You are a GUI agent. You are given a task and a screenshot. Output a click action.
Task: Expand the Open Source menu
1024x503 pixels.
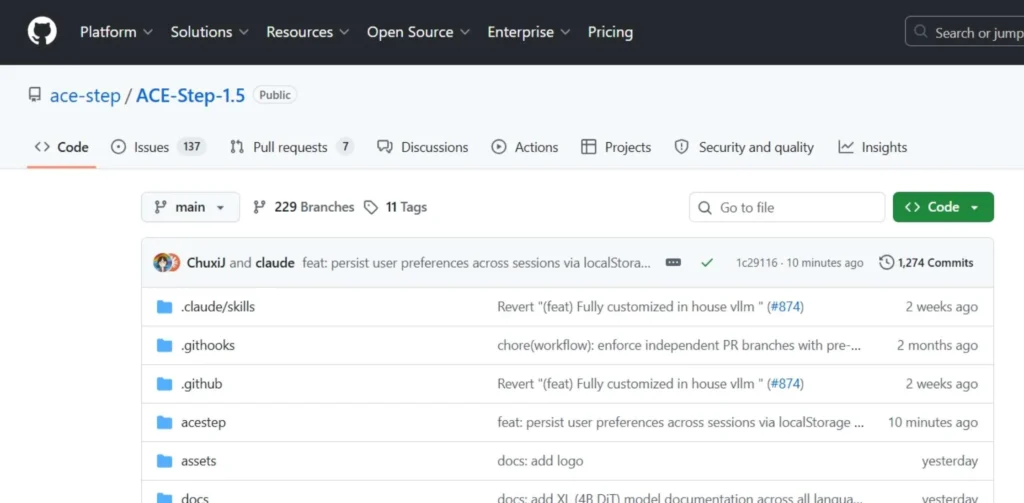pyautogui.click(x=418, y=32)
